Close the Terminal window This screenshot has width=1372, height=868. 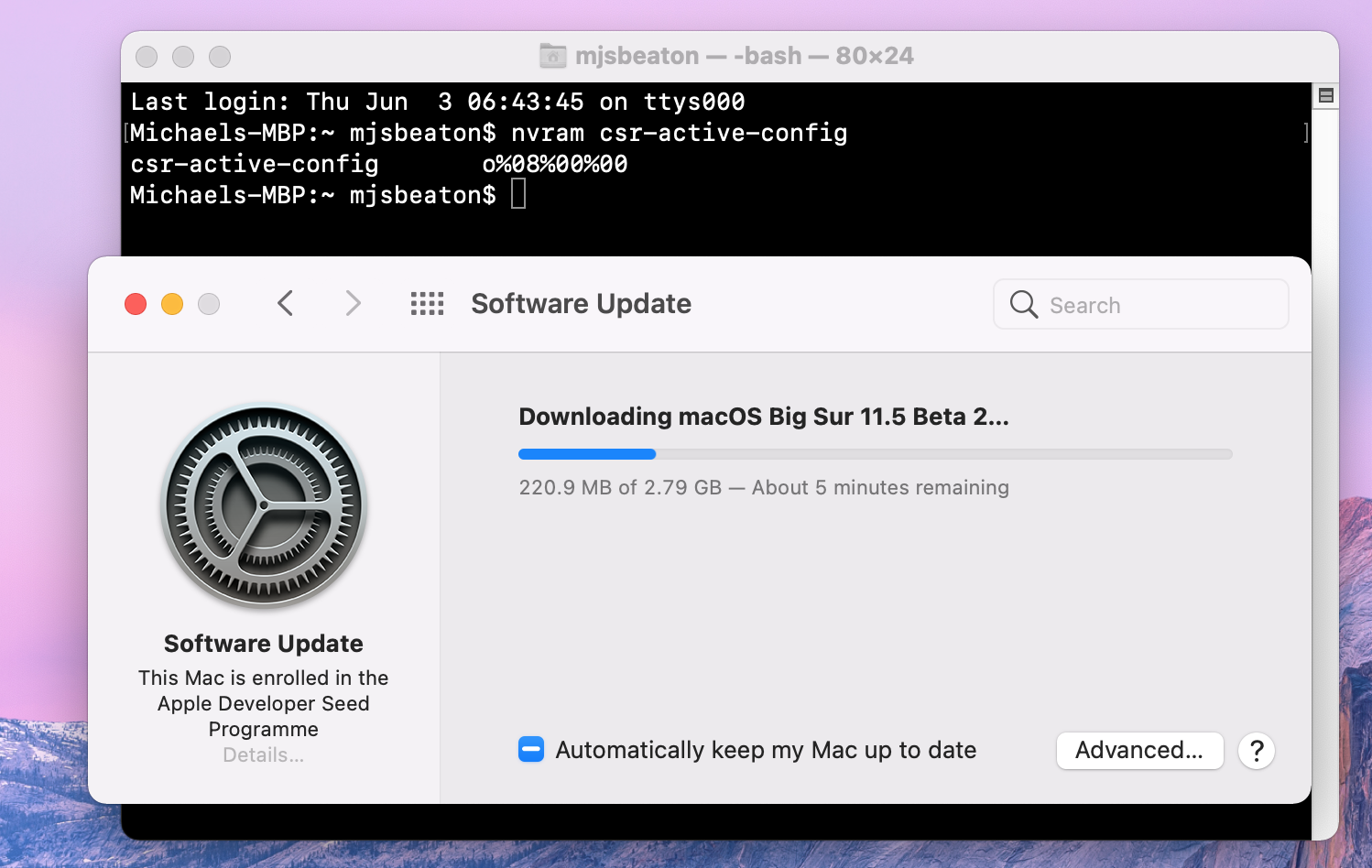click(x=147, y=57)
